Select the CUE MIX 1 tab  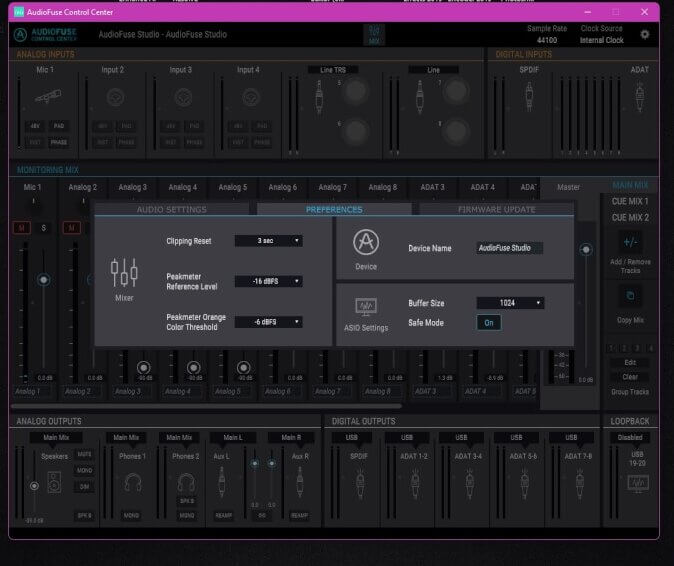pyautogui.click(x=630, y=202)
